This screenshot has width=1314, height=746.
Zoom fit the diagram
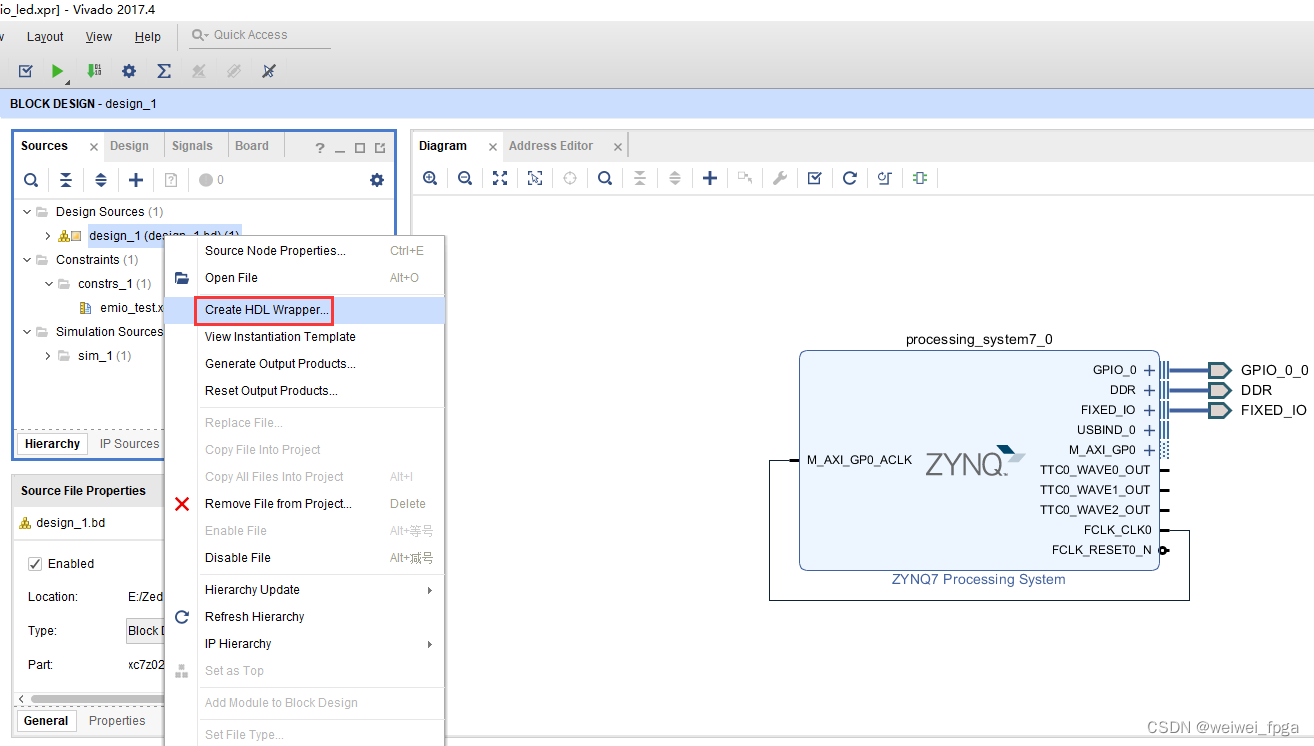[x=500, y=178]
